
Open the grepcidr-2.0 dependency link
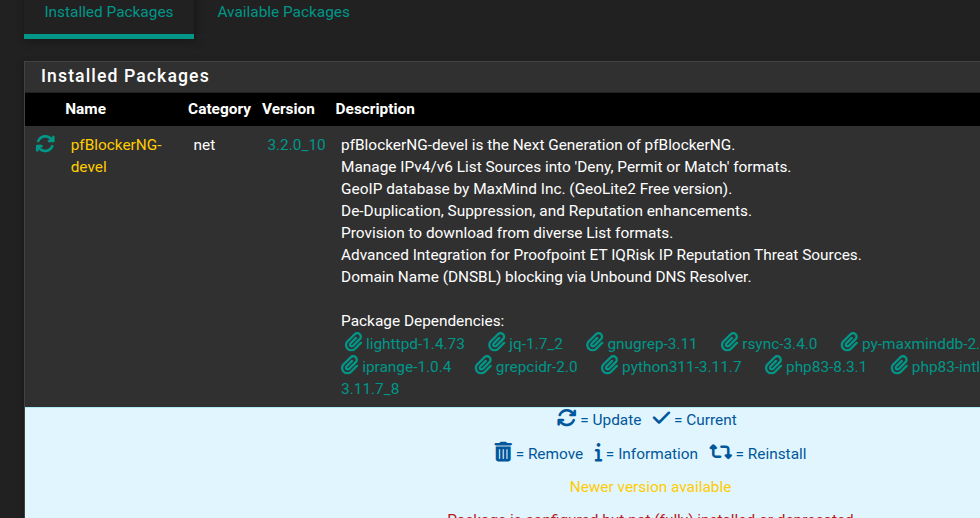pos(536,367)
